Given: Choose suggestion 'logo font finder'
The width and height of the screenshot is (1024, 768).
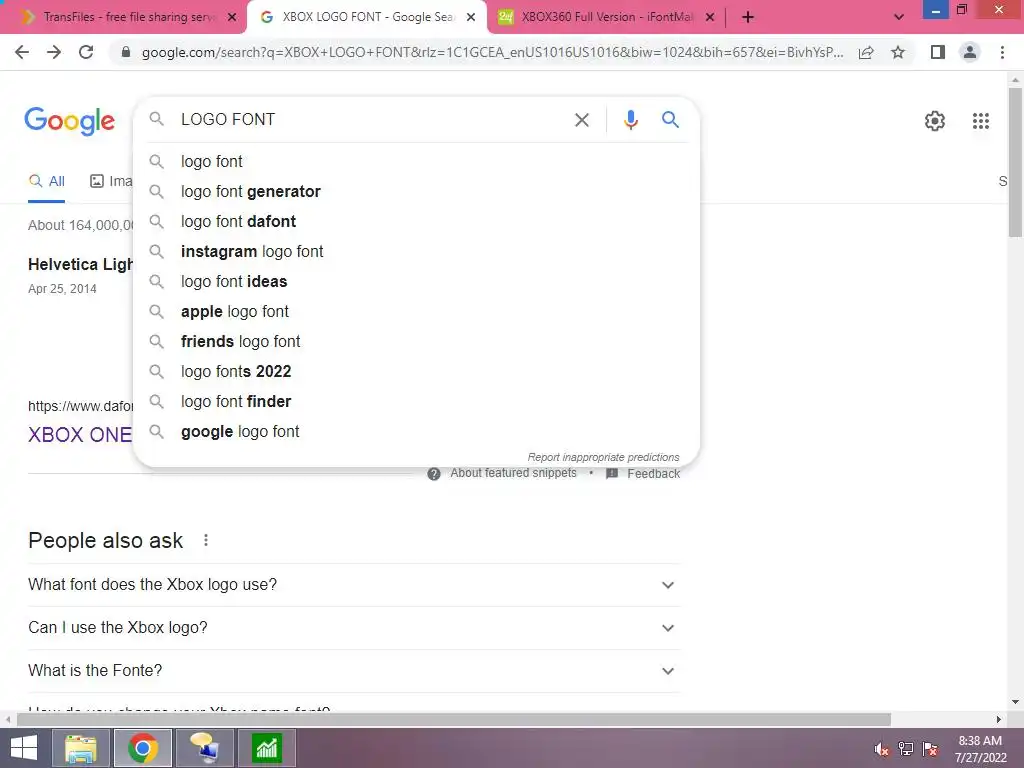Looking at the screenshot, I should [416, 402].
